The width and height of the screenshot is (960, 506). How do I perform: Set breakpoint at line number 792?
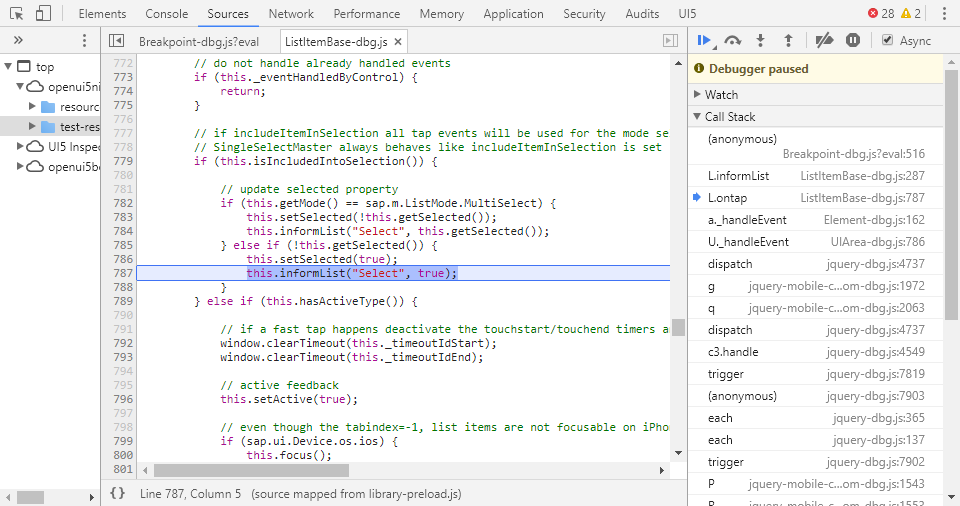pyautogui.click(x=123, y=343)
